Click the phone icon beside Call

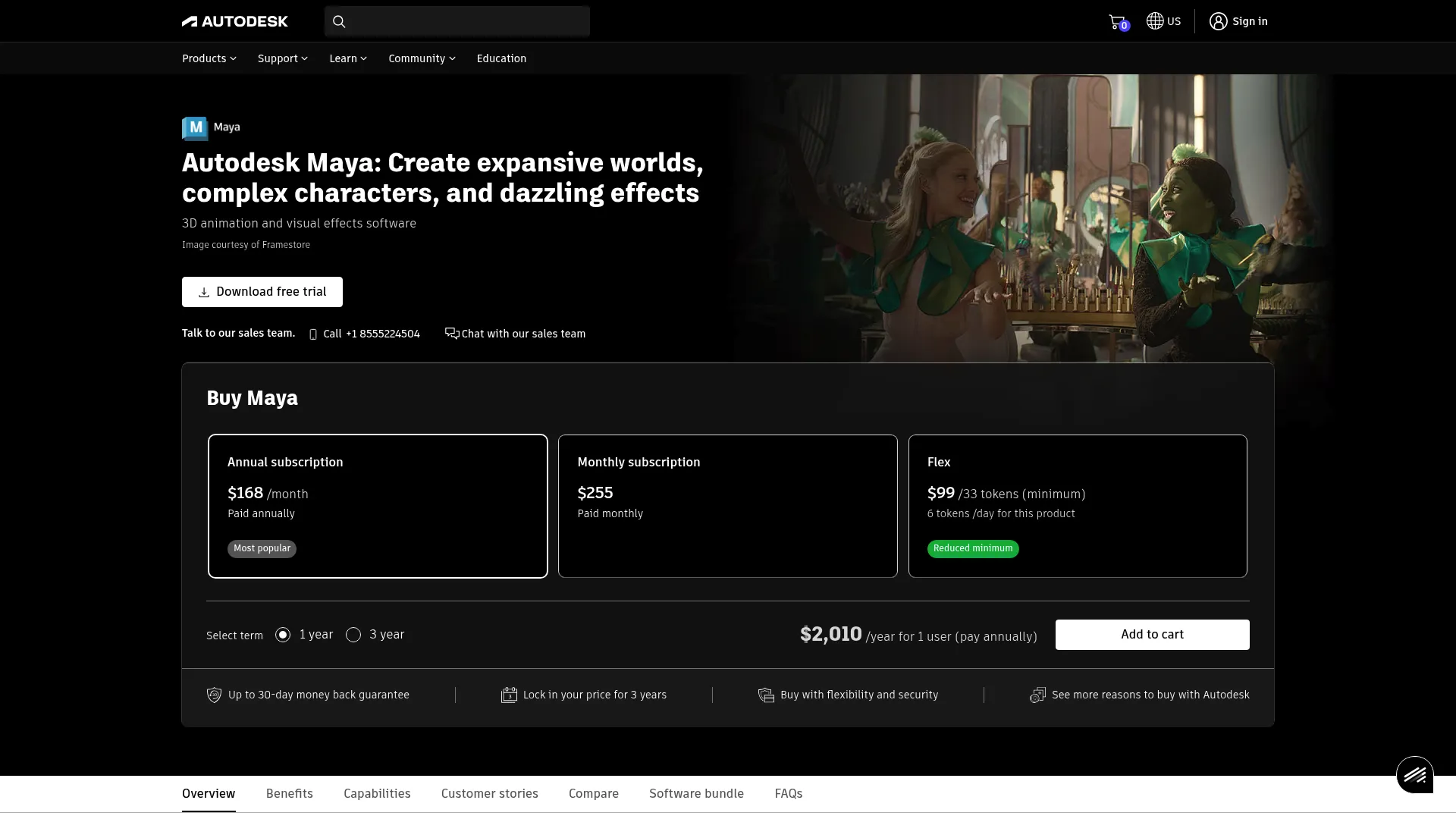click(313, 334)
